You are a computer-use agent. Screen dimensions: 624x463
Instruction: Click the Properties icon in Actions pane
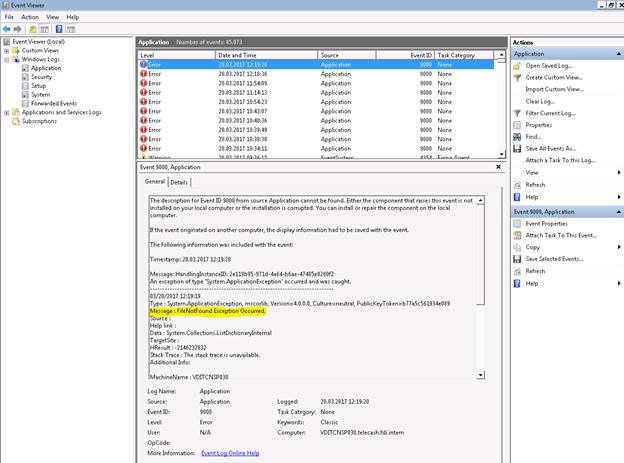tap(517, 125)
